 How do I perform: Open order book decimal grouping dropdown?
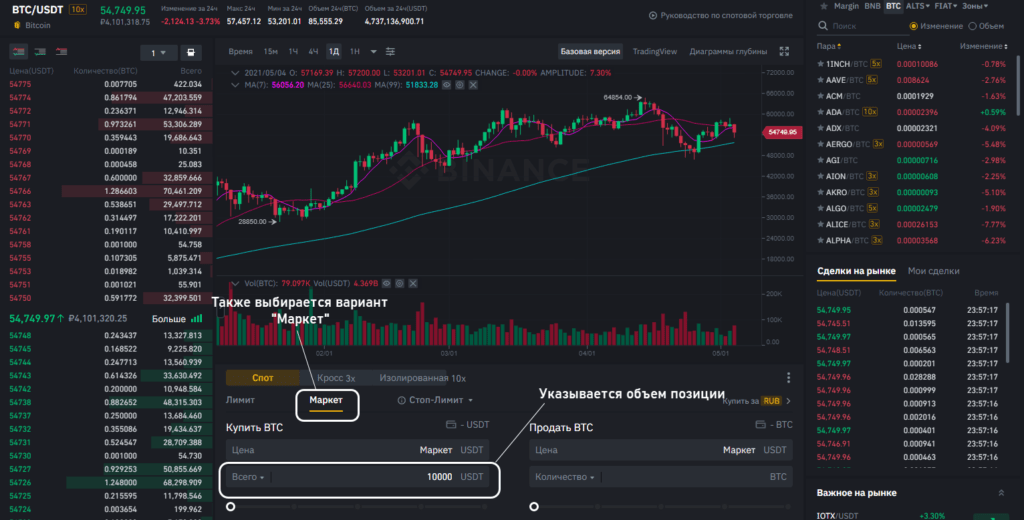pyautogui.click(x=159, y=52)
